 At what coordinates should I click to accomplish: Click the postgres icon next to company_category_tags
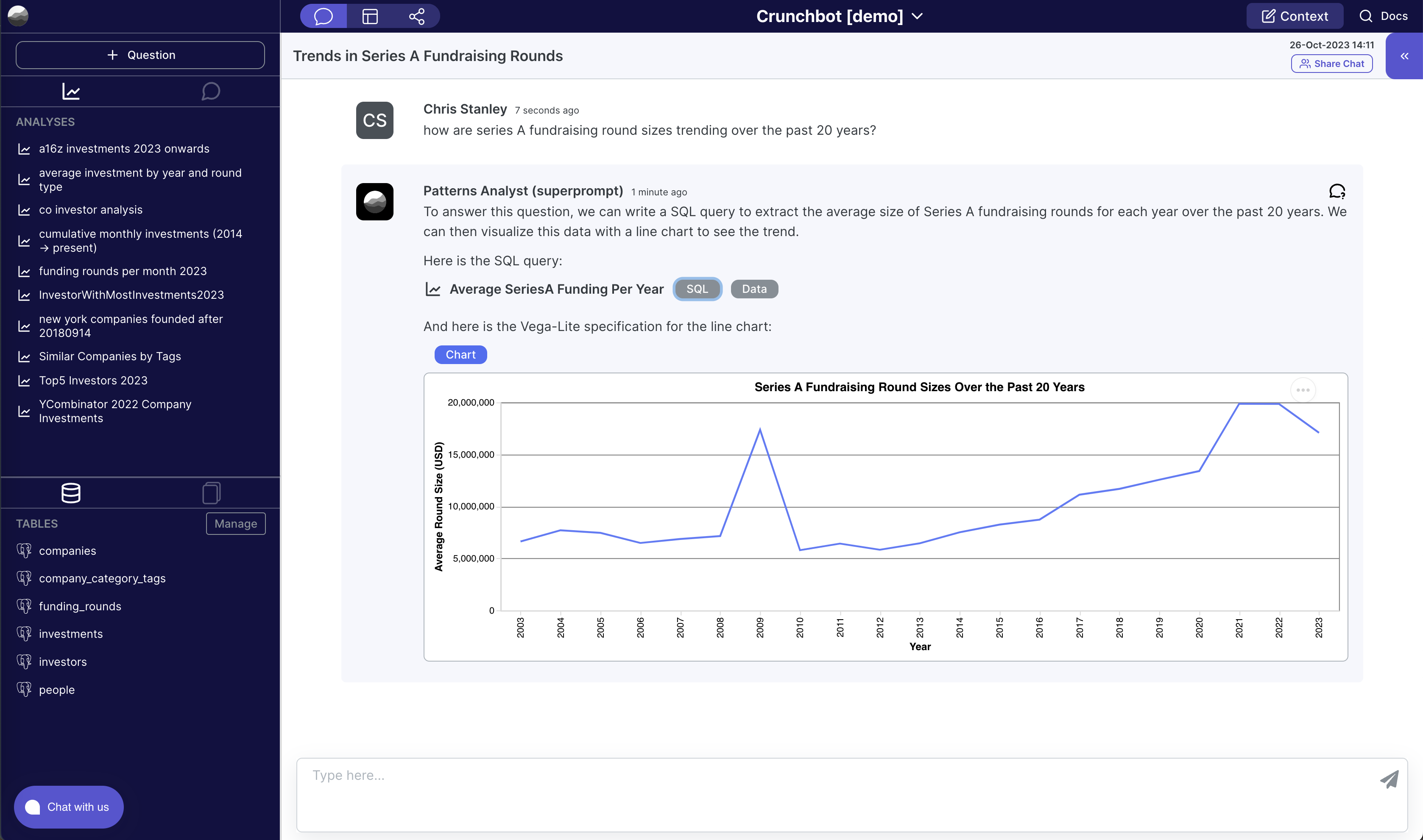tap(24, 578)
